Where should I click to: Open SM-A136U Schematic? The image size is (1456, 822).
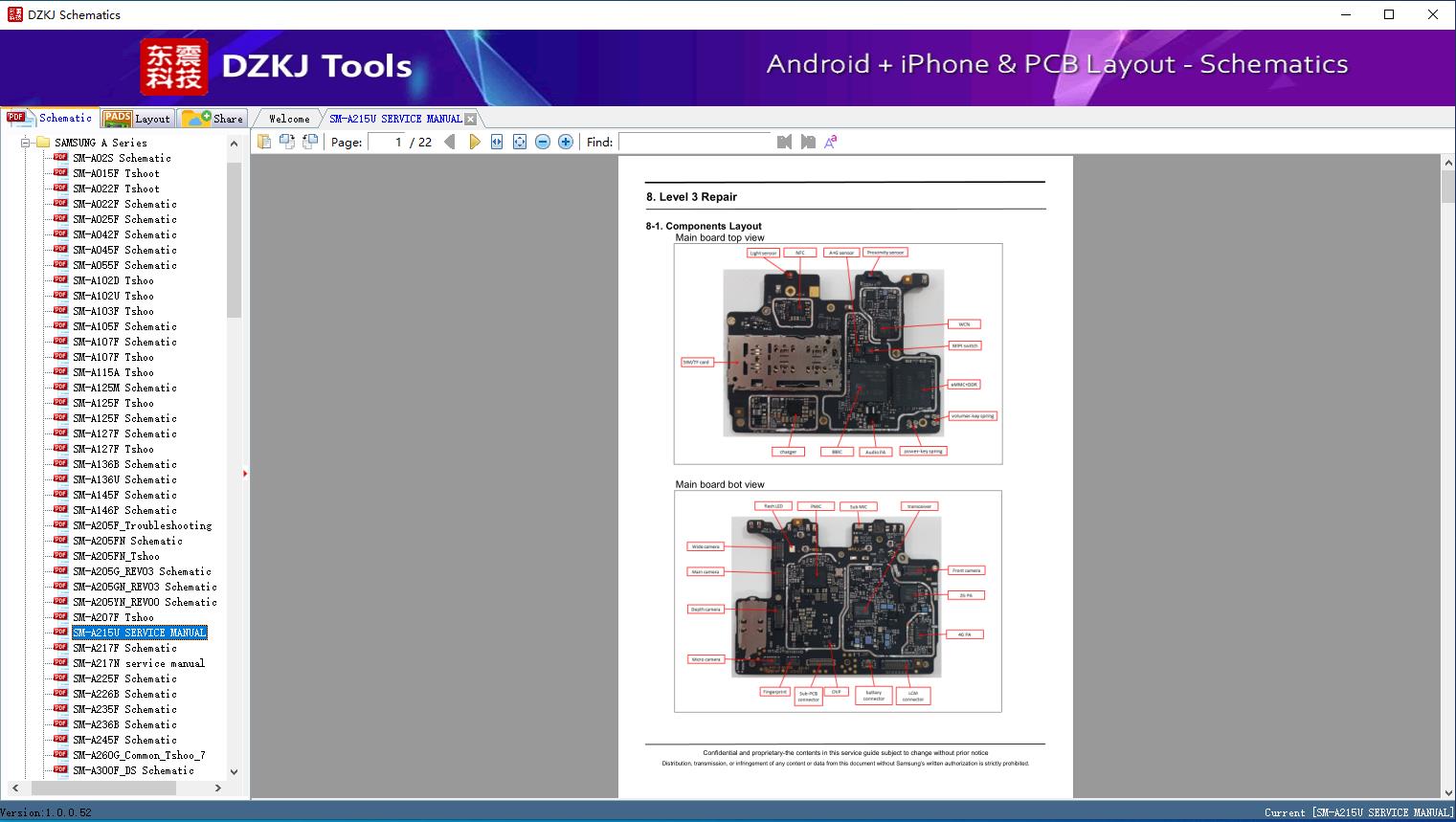click(x=124, y=479)
